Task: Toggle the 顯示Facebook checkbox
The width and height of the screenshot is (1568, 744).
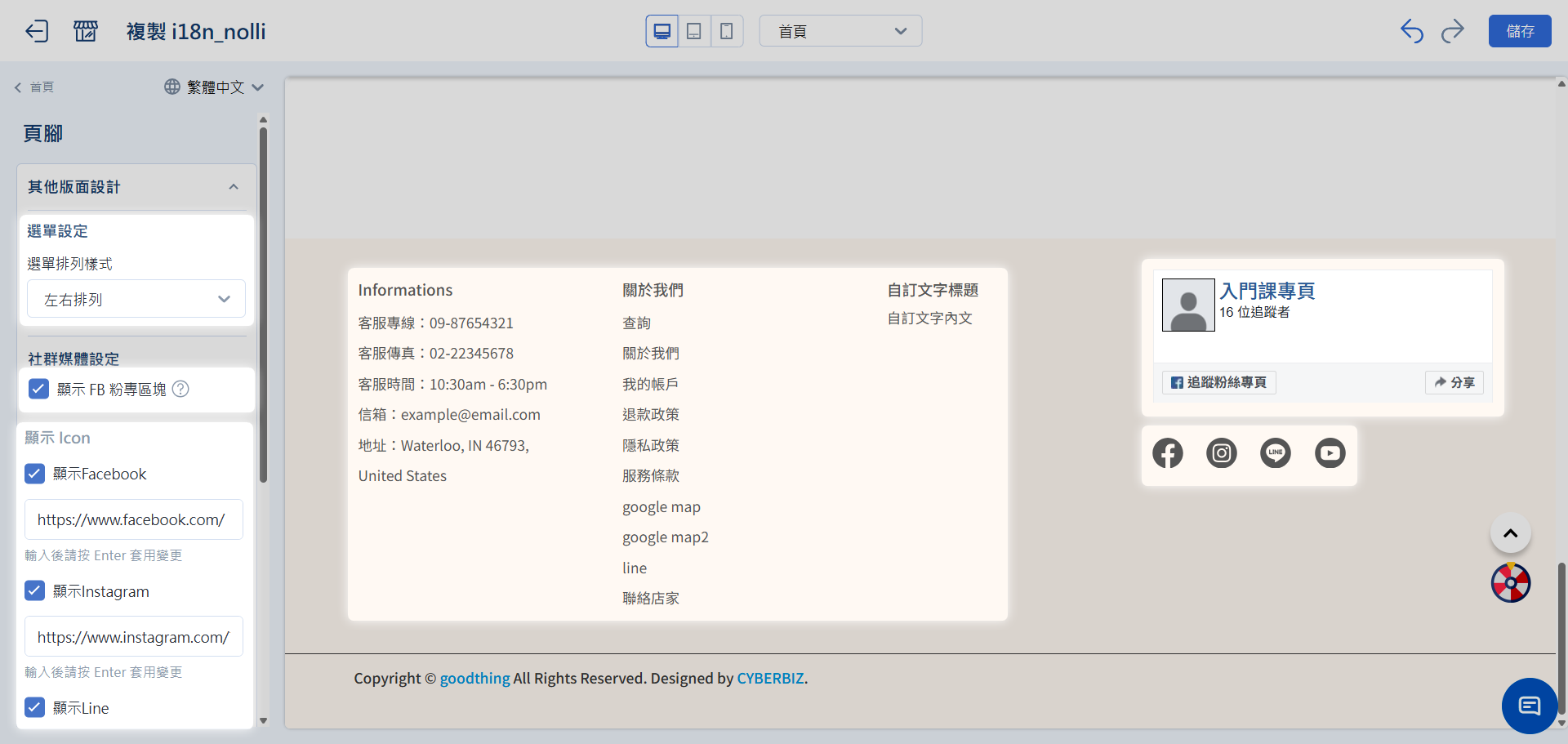Action: click(x=35, y=474)
